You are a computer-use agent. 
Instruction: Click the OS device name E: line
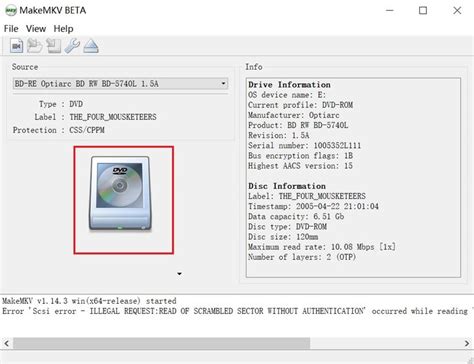tap(287, 95)
